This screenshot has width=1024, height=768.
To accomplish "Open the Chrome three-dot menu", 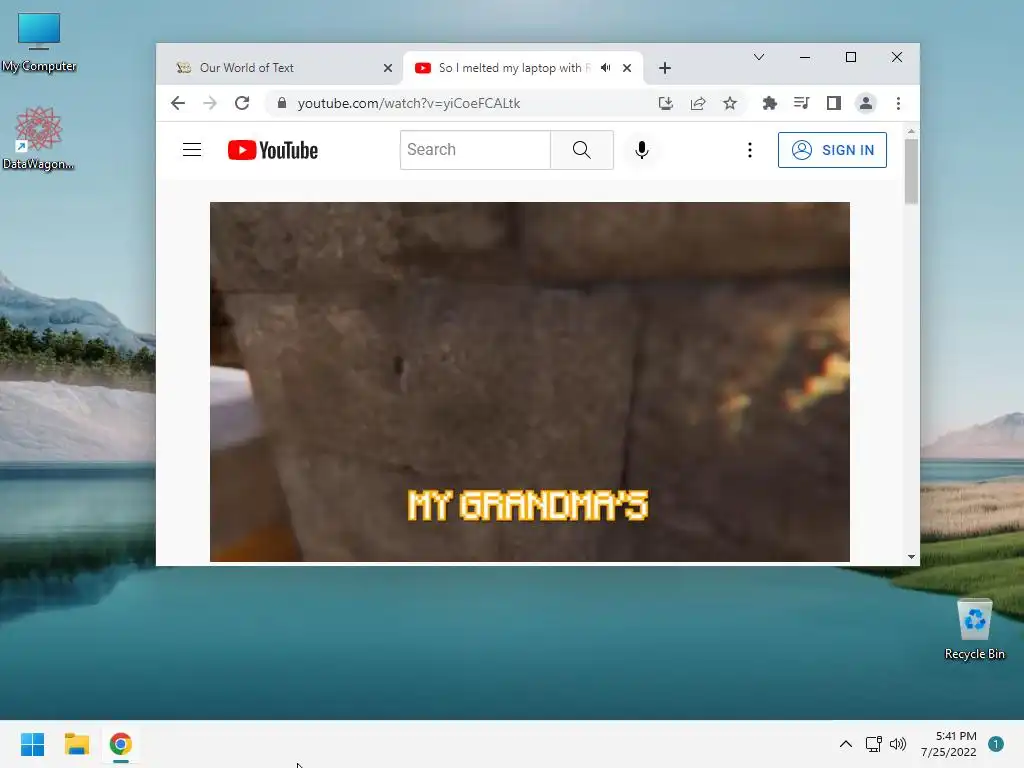I will [898, 103].
